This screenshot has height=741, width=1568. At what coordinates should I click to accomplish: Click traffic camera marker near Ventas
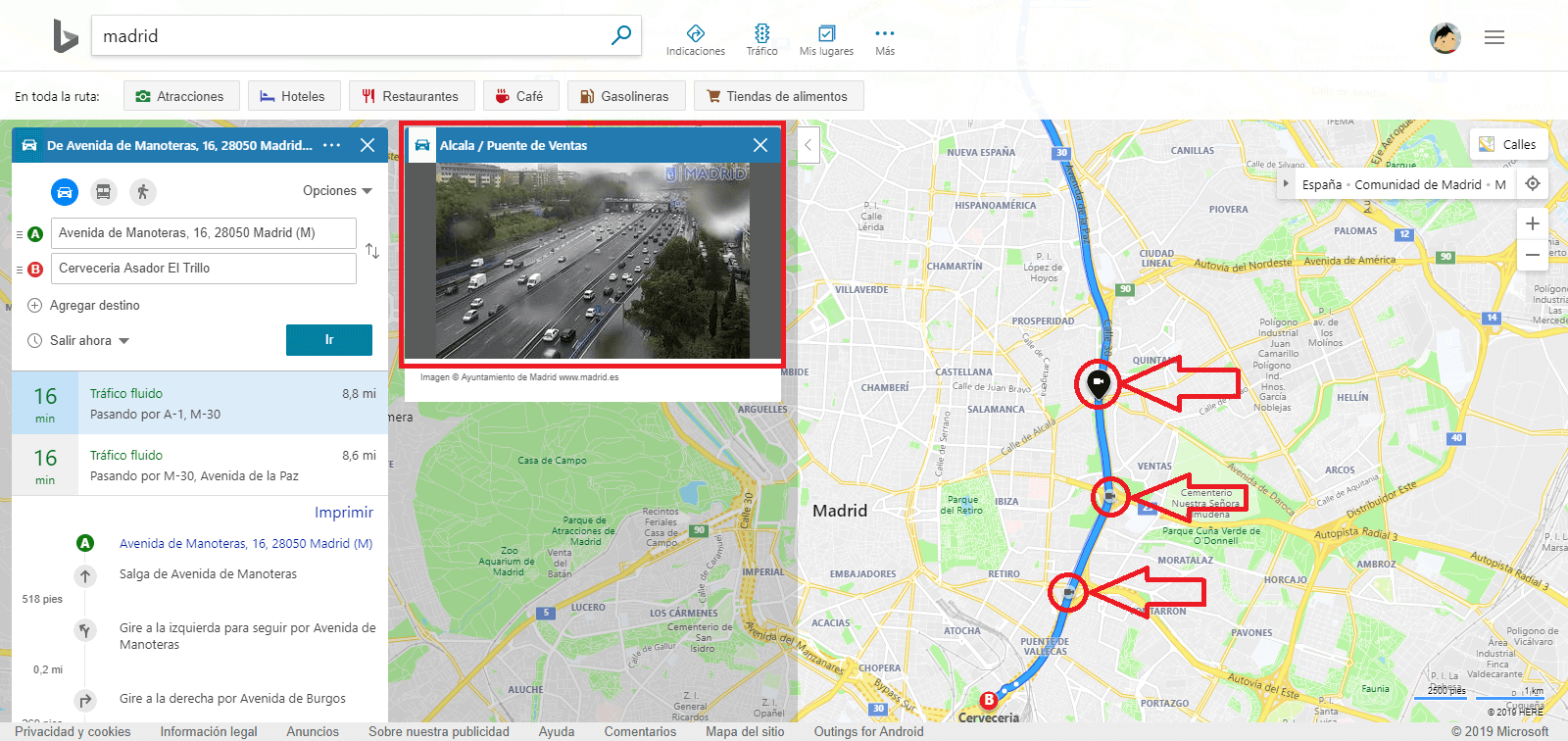(1109, 496)
